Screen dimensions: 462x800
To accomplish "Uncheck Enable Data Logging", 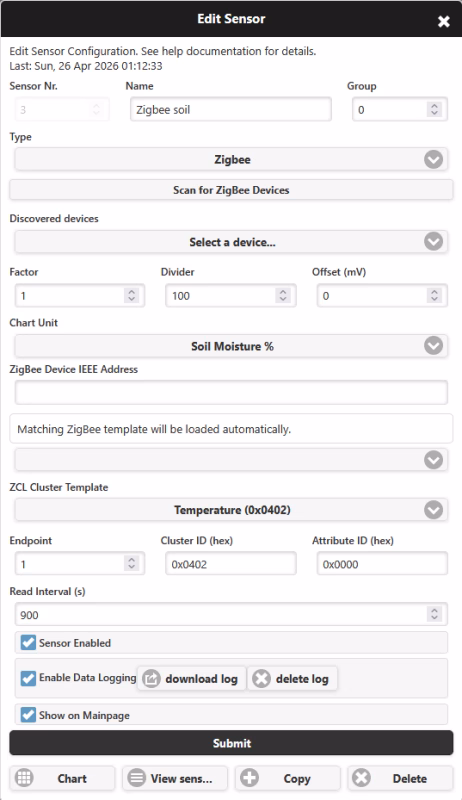I will [x=28, y=678].
